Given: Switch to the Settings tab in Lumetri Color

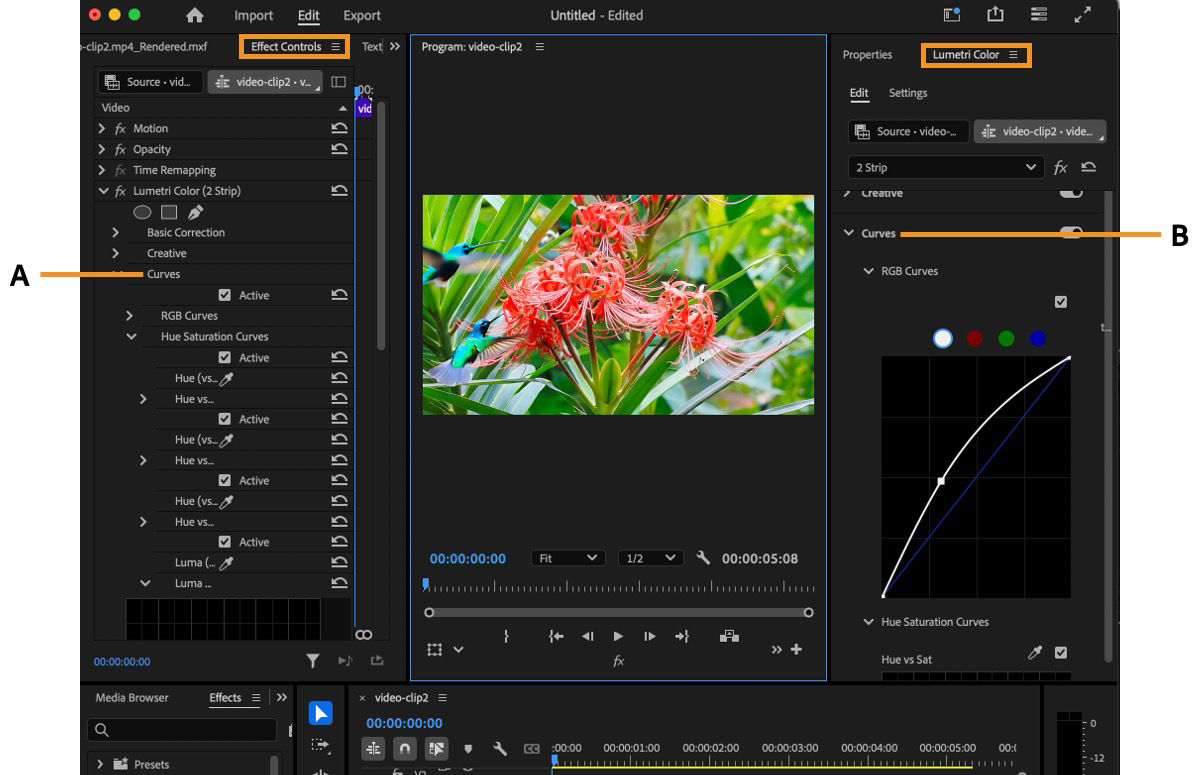Looking at the screenshot, I should [x=908, y=93].
